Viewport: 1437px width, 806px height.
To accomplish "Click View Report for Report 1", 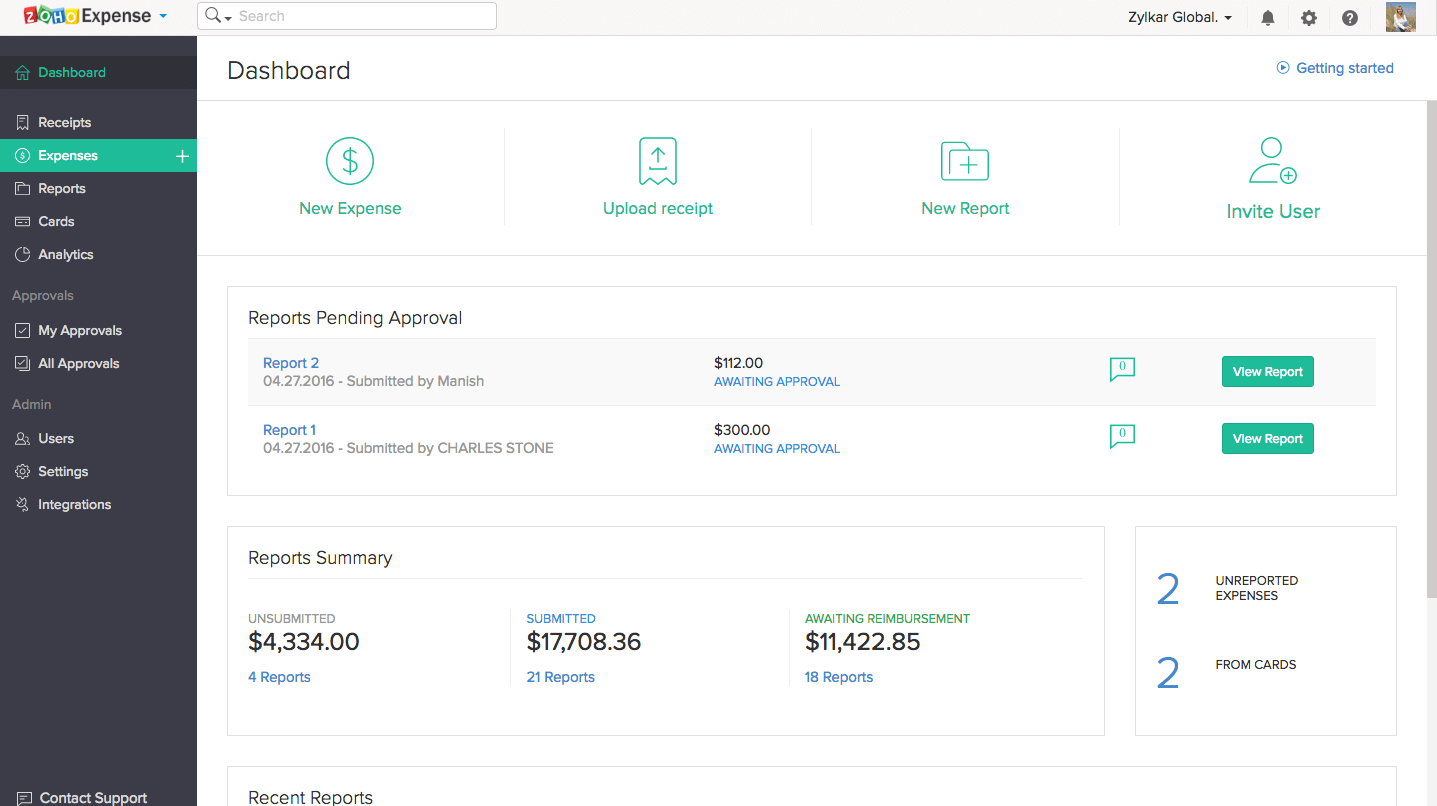I will pos(1267,438).
